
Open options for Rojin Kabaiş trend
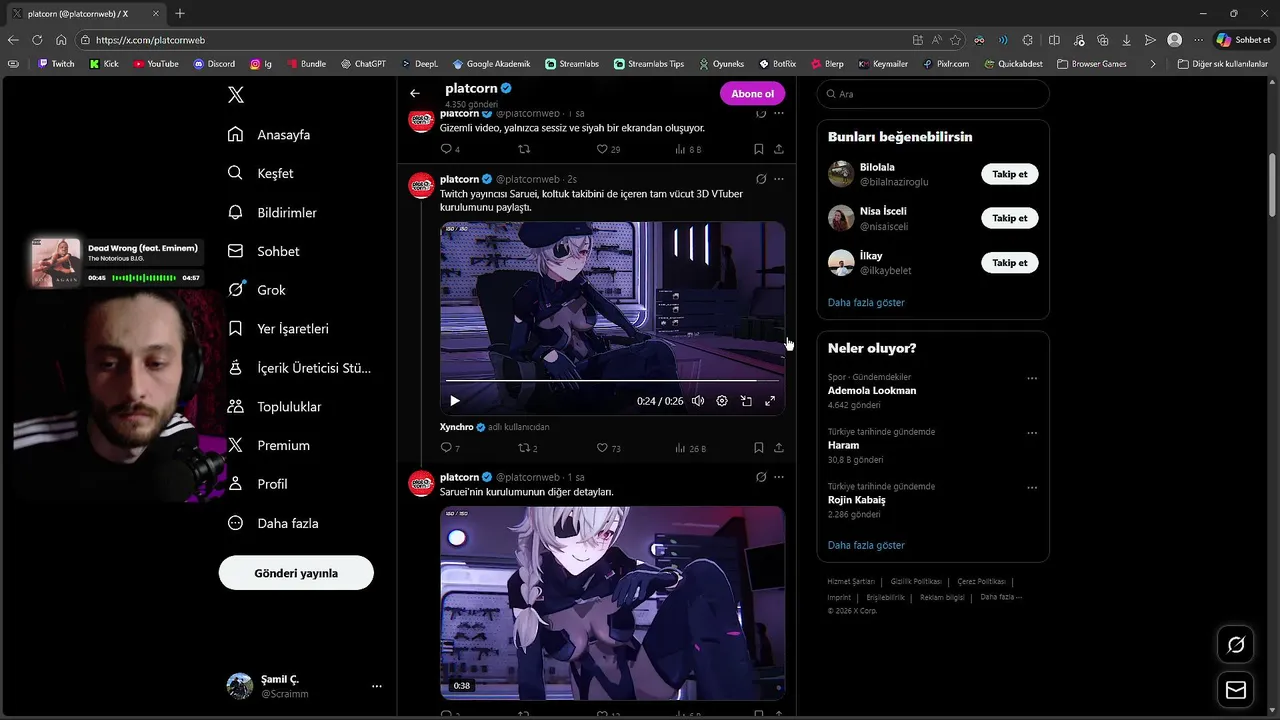tap(1032, 488)
